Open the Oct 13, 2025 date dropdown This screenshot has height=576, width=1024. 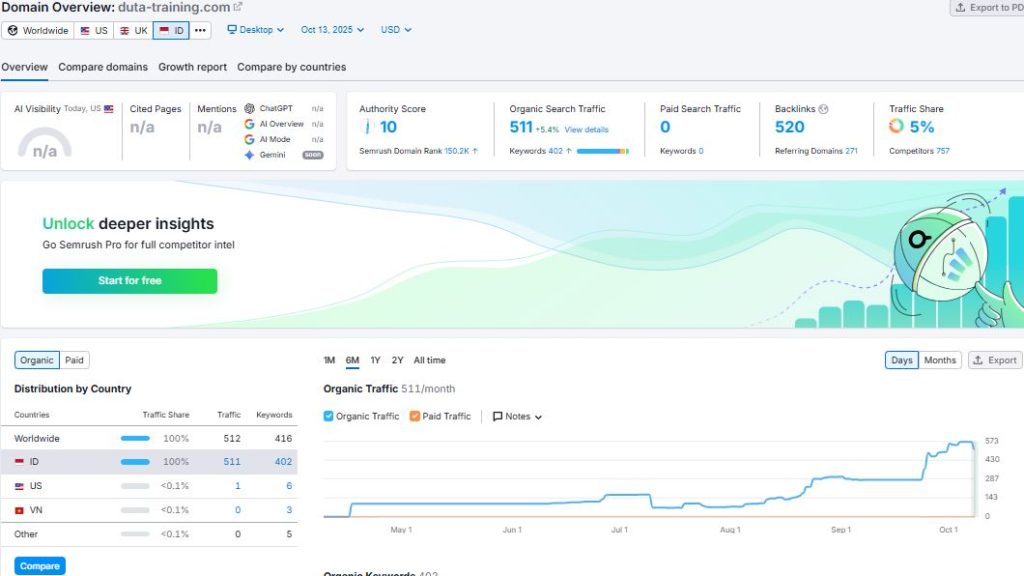tap(332, 30)
